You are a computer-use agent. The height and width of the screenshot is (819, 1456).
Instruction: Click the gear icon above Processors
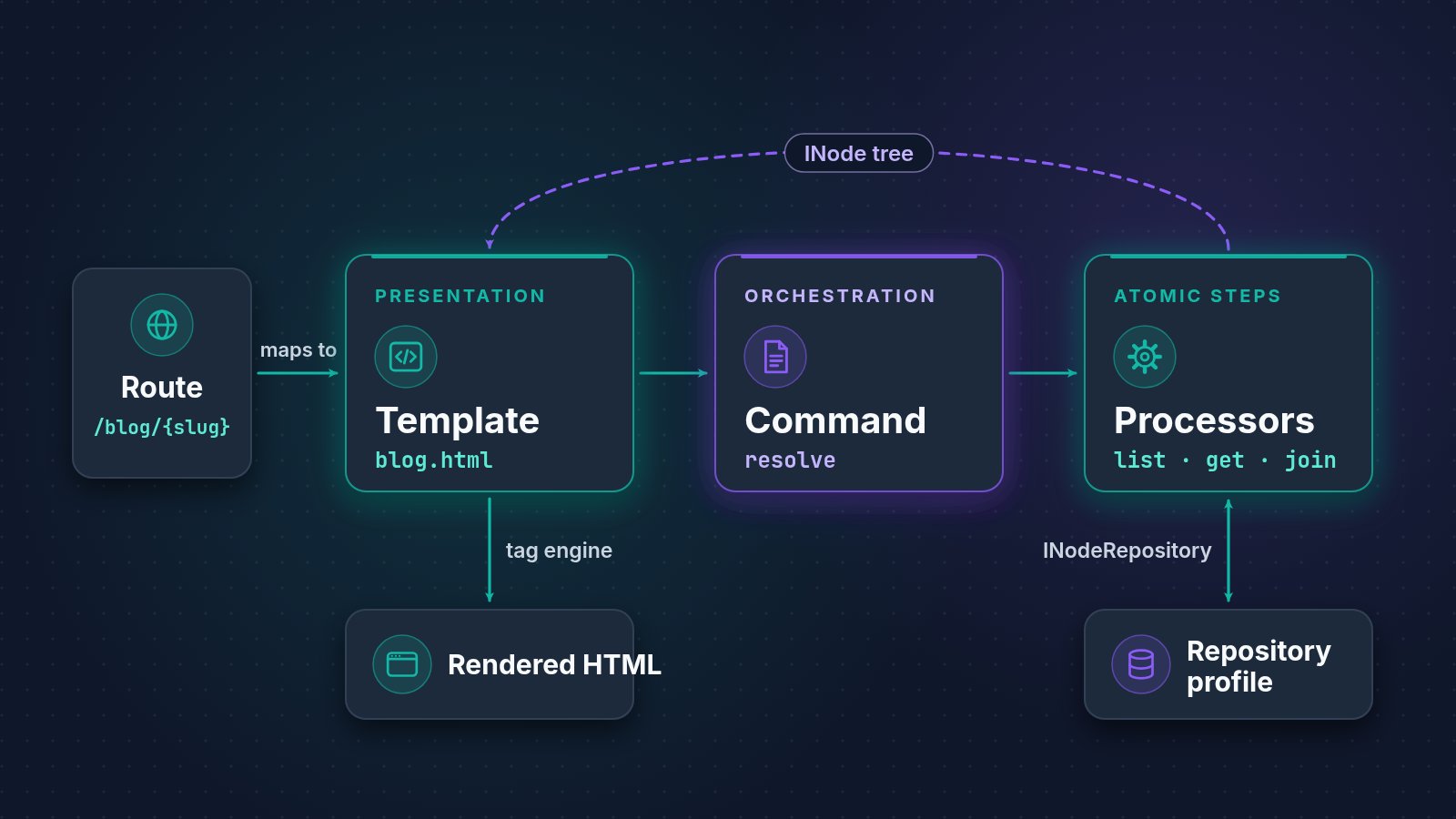coord(1145,357)
